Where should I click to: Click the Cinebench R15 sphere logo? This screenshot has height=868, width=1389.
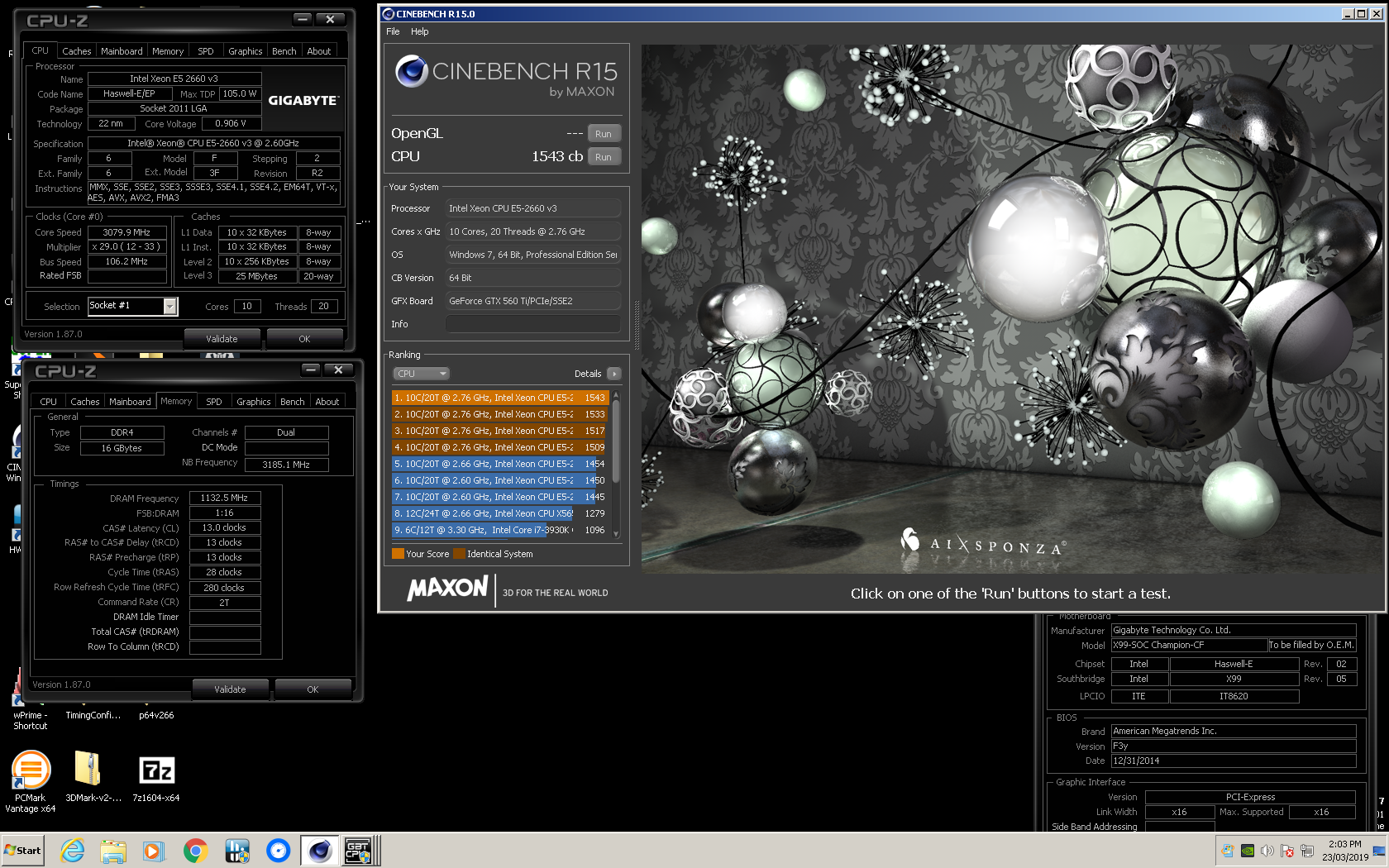[x=411, y=71]
